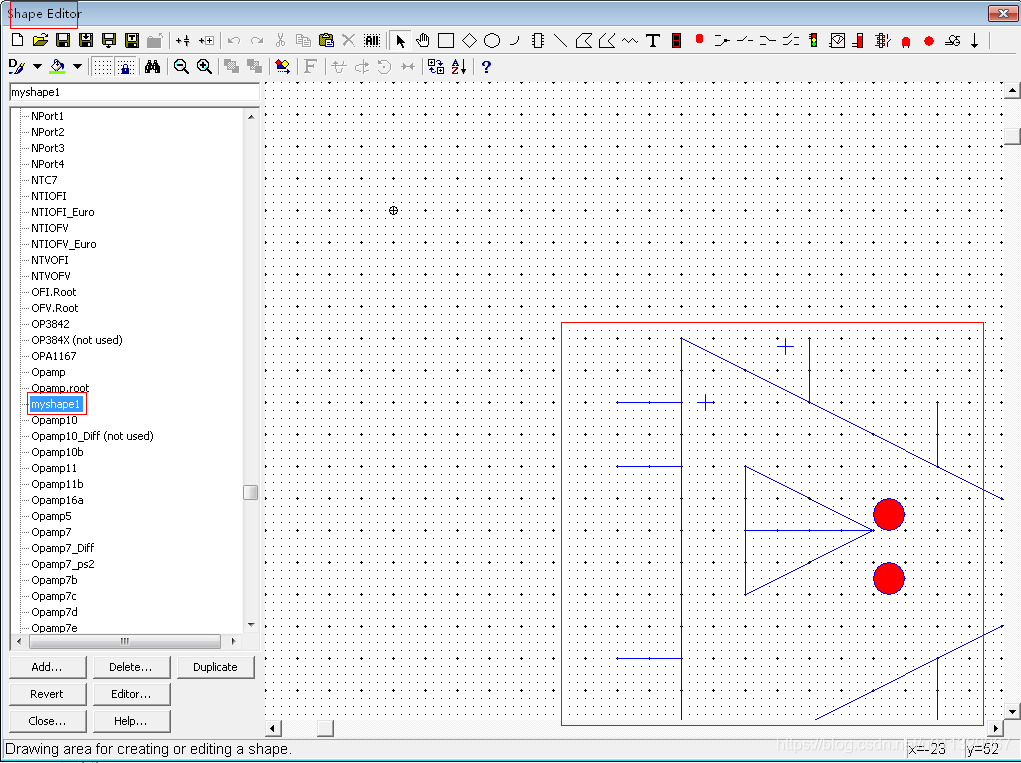
Task: Select 'OP384X (not used)' list entry
Action: coord(77,340)
